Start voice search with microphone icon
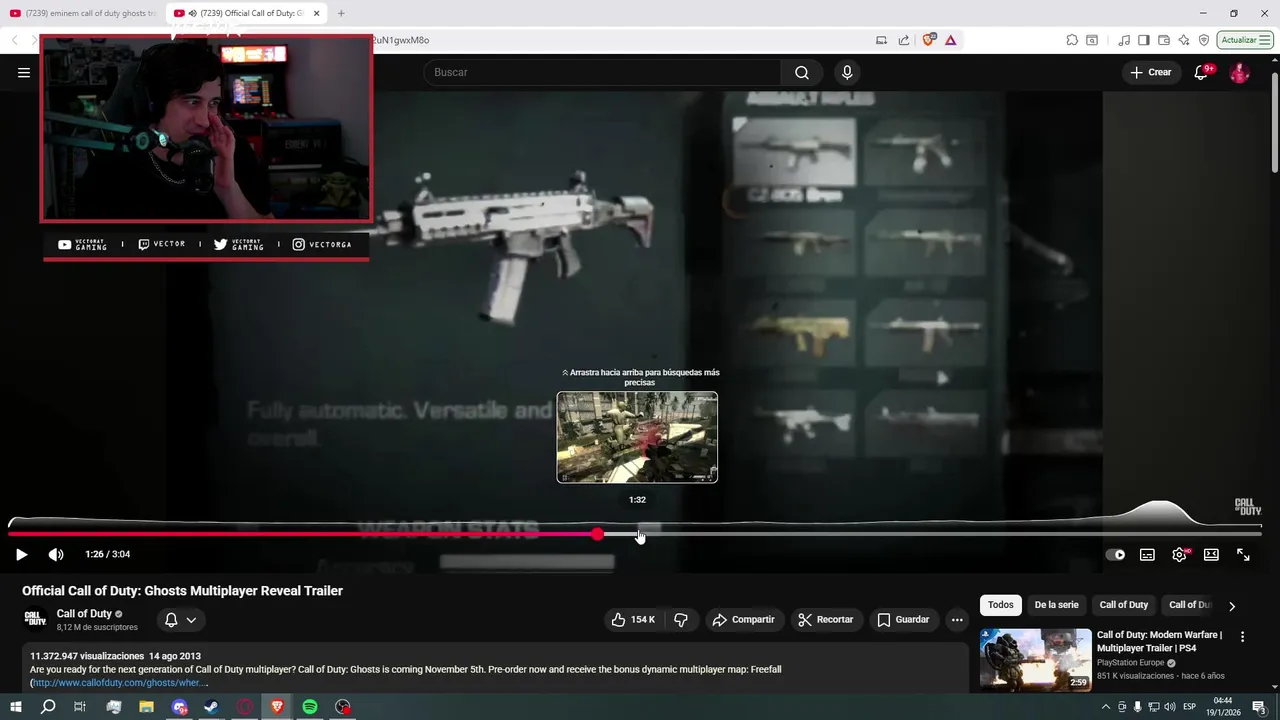The image size is (1280, 720). tap(847, 72)
